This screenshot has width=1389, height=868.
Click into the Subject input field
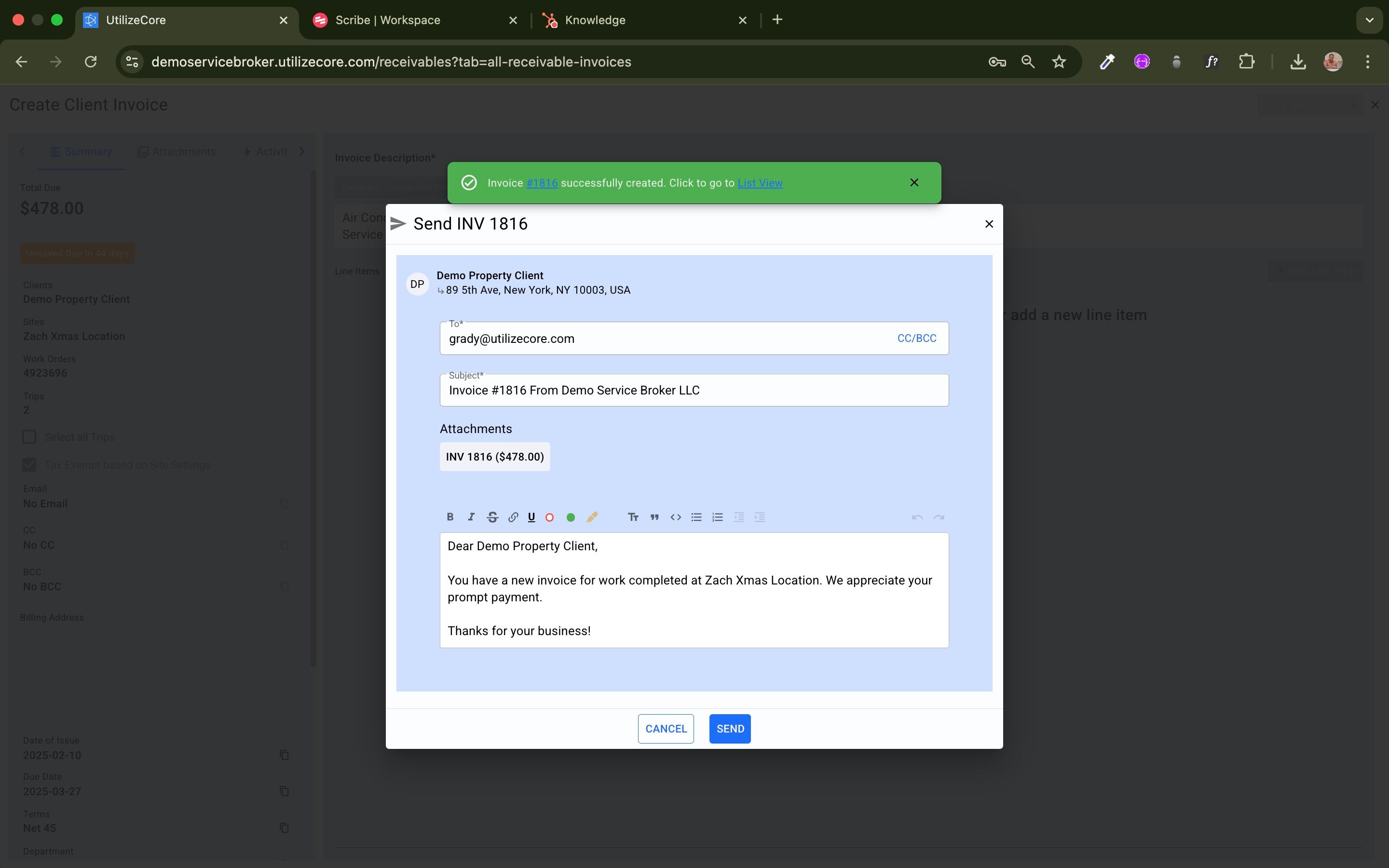694,391
